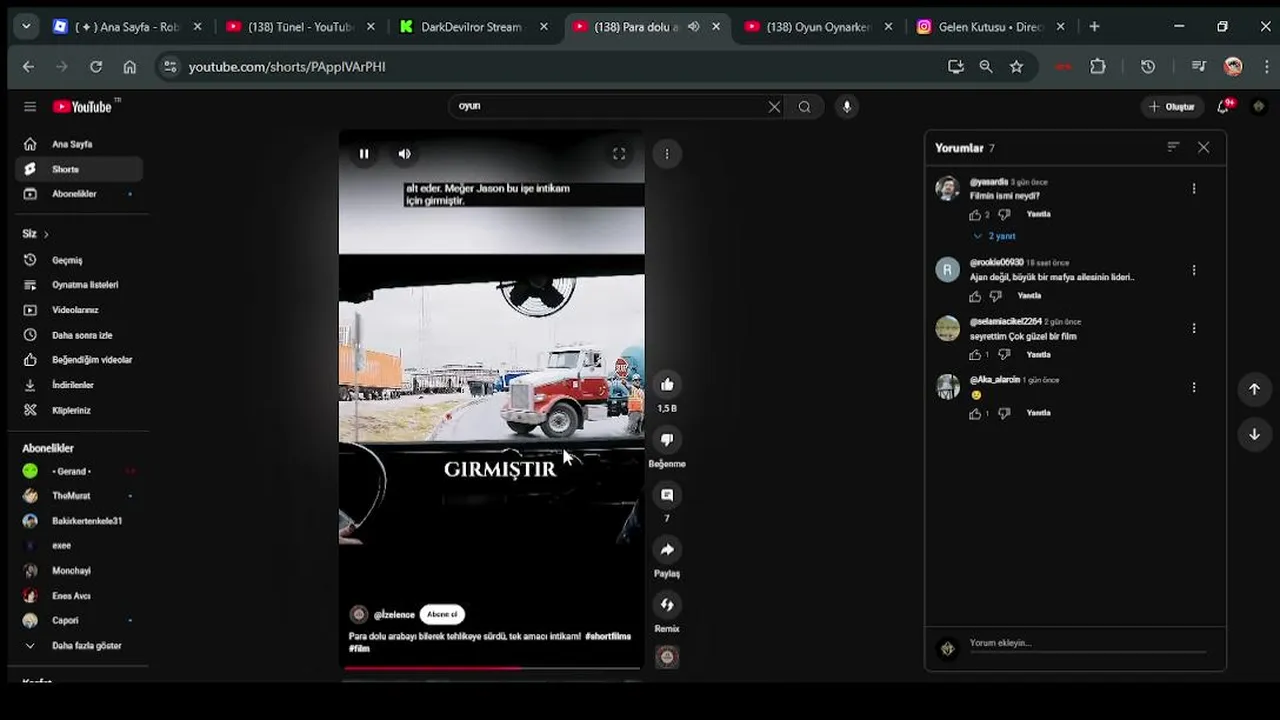Open Abonelikler in sidebar
This screenshot has width=1280, height=720.
pyautogui.click(x=79, y=194)
